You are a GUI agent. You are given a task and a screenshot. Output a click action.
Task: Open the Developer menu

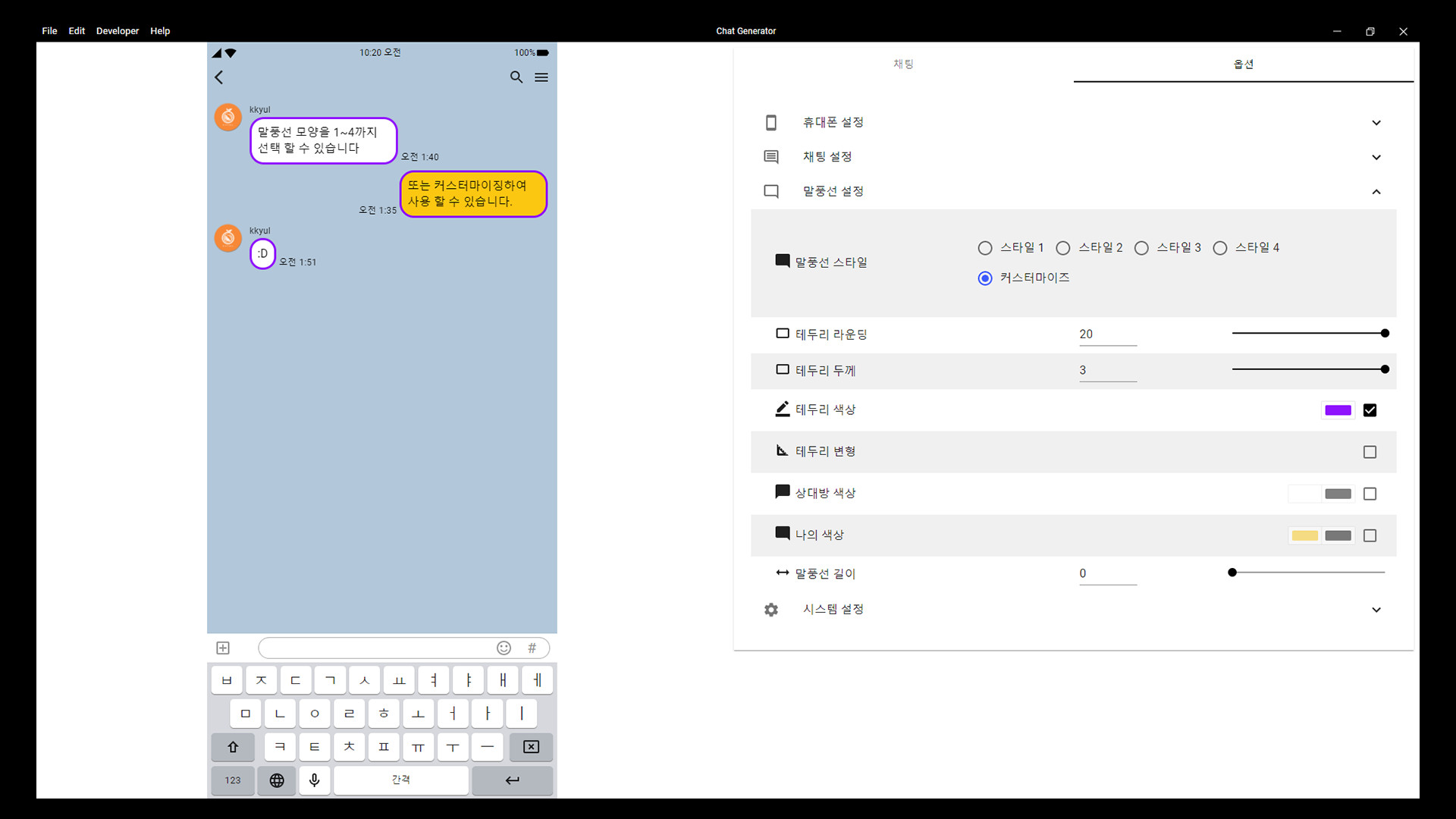[118, 31]
